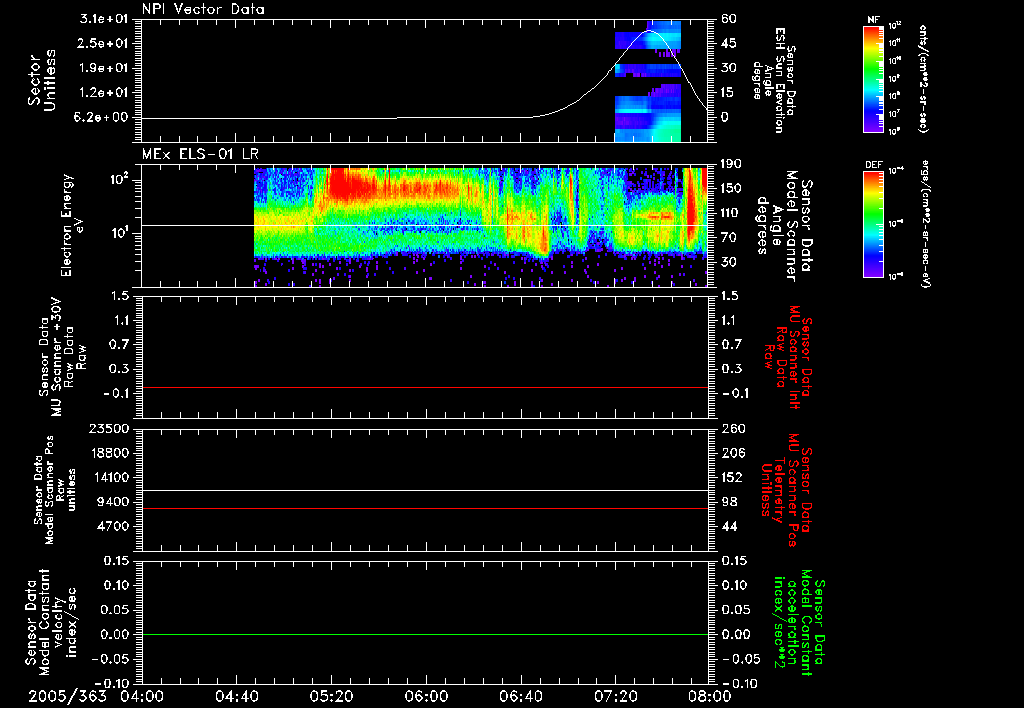Click the 18800 scanner position tick

tap(109, 453)
